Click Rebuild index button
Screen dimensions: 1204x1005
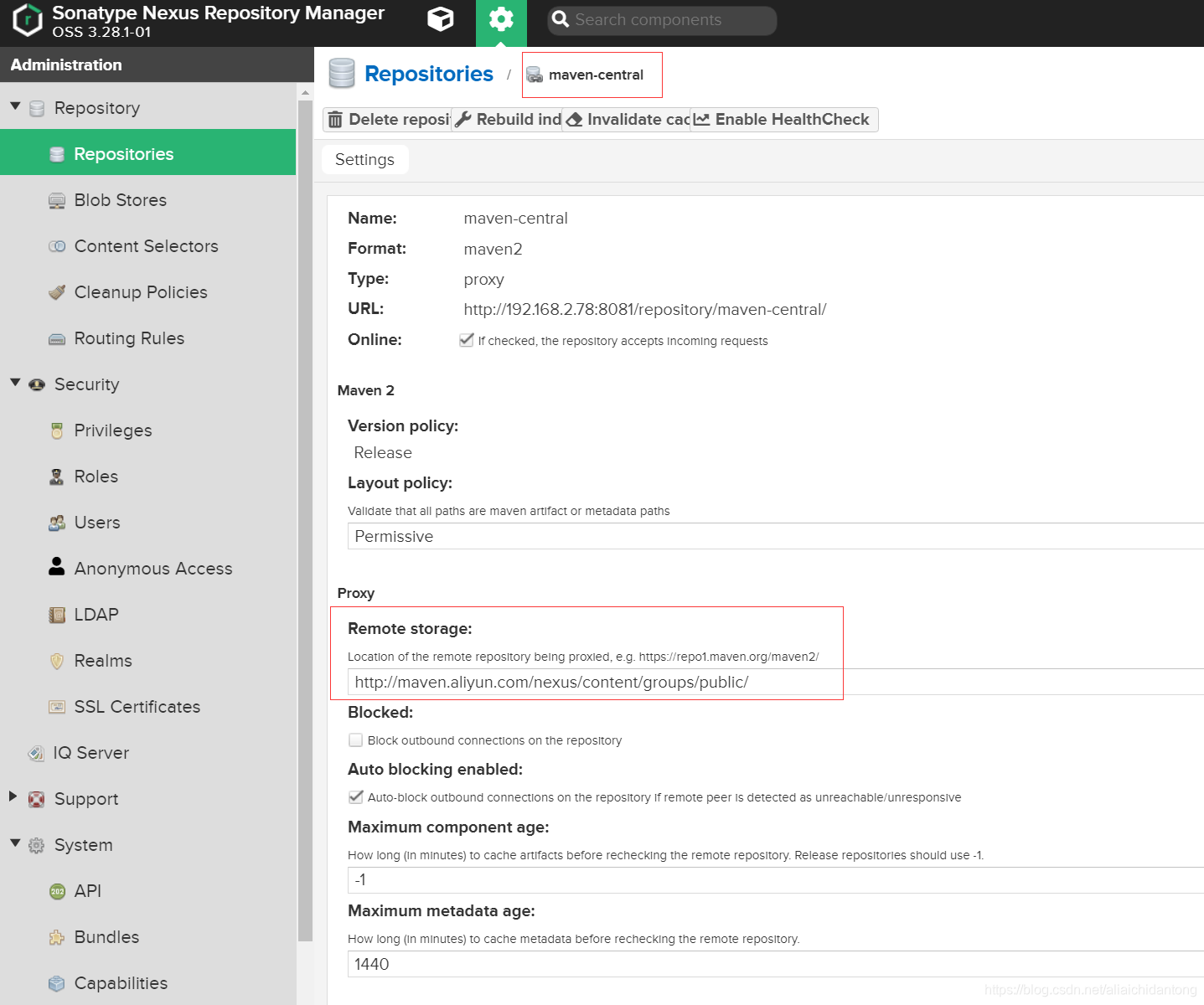click(x=508, y=120)
